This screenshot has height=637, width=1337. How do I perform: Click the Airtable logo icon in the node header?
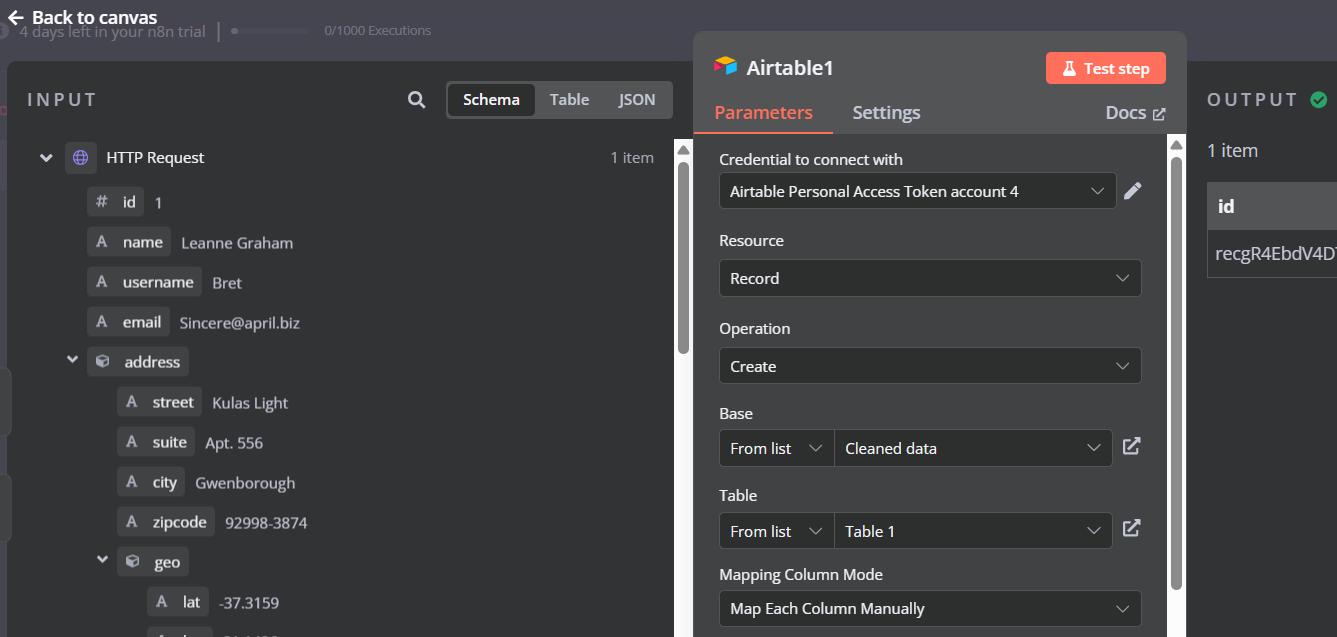click(722, 68)
